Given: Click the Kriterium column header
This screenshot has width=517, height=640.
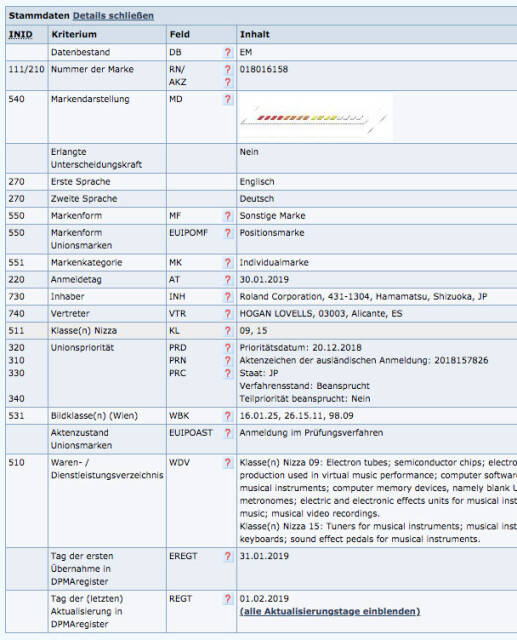Looking at the screenshot, I should tap(74, 35).
